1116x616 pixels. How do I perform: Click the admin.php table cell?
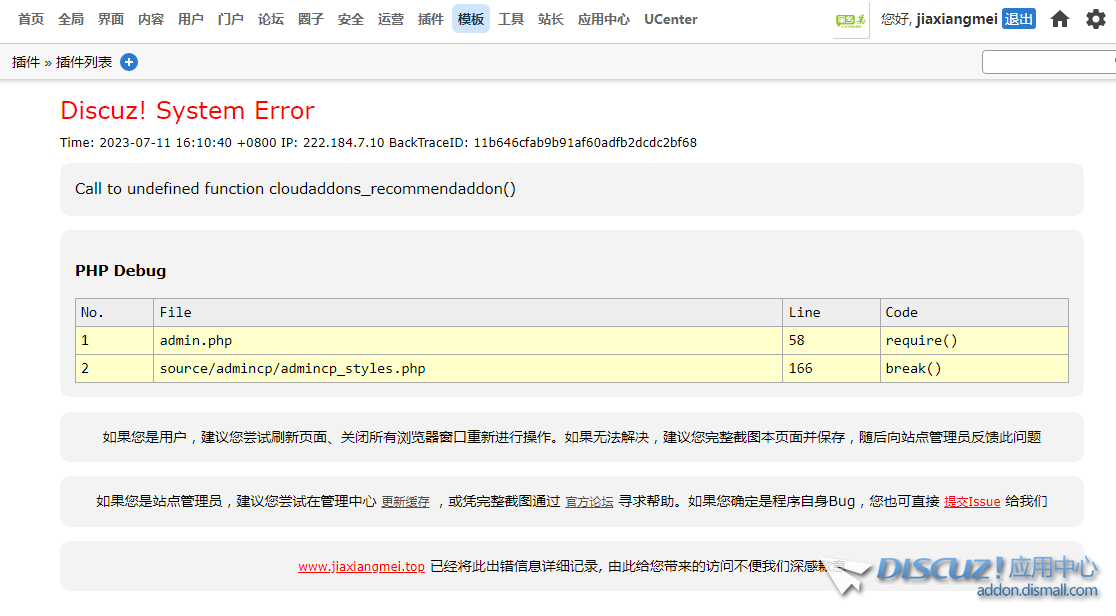click(x=468, y=340)
